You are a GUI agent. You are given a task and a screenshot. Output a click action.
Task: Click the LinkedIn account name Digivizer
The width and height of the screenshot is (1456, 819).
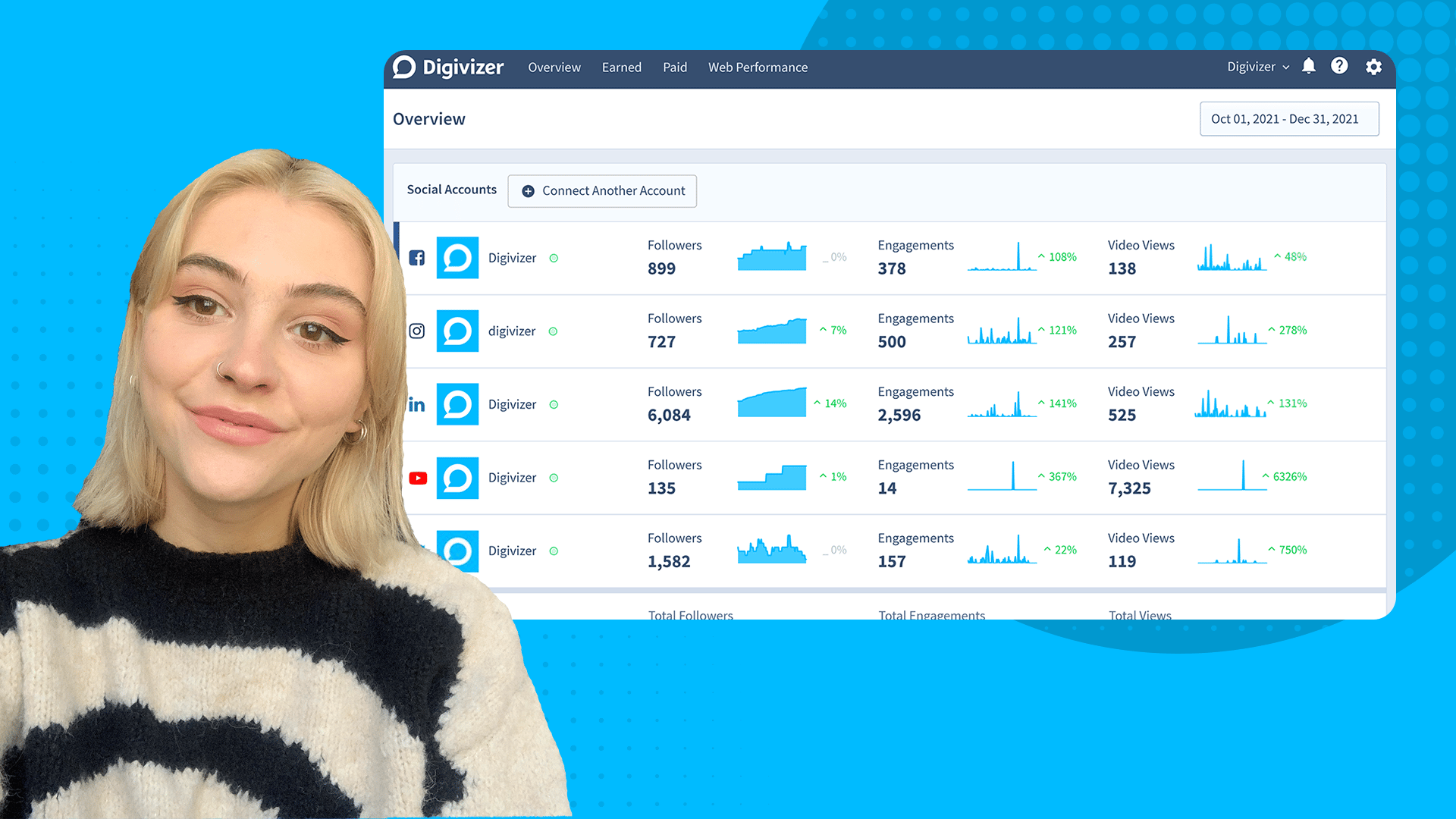512,404
